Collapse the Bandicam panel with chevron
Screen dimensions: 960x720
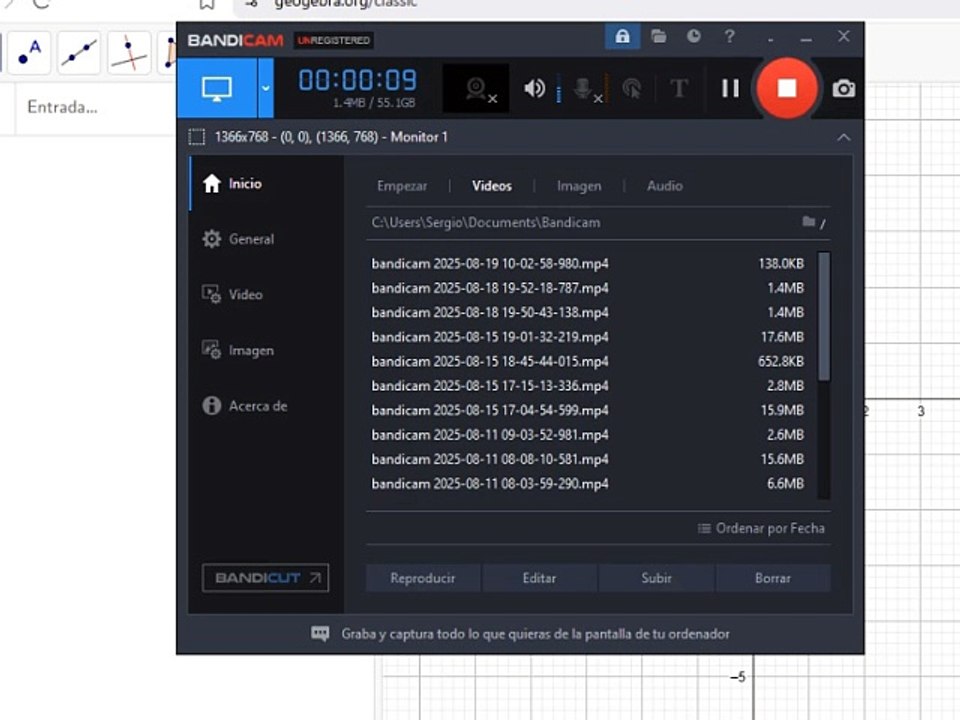tap(844, 137)
